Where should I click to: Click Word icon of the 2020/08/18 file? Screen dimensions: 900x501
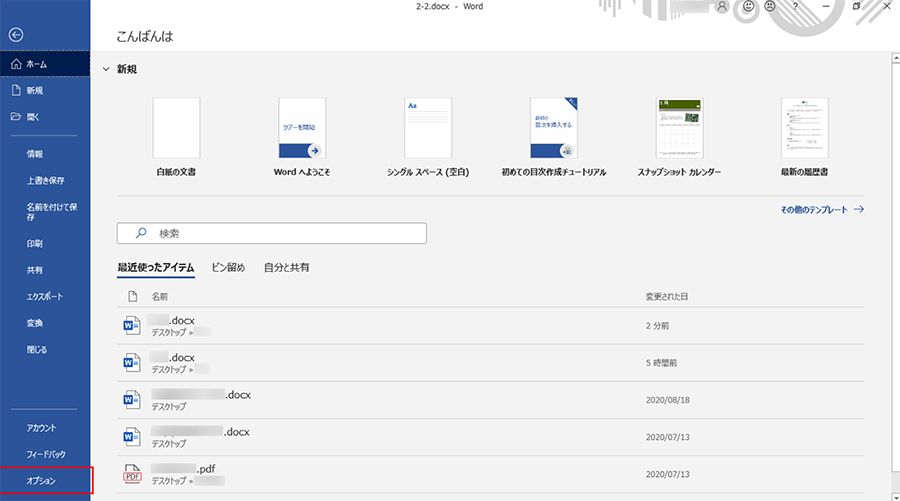(132, 400)
